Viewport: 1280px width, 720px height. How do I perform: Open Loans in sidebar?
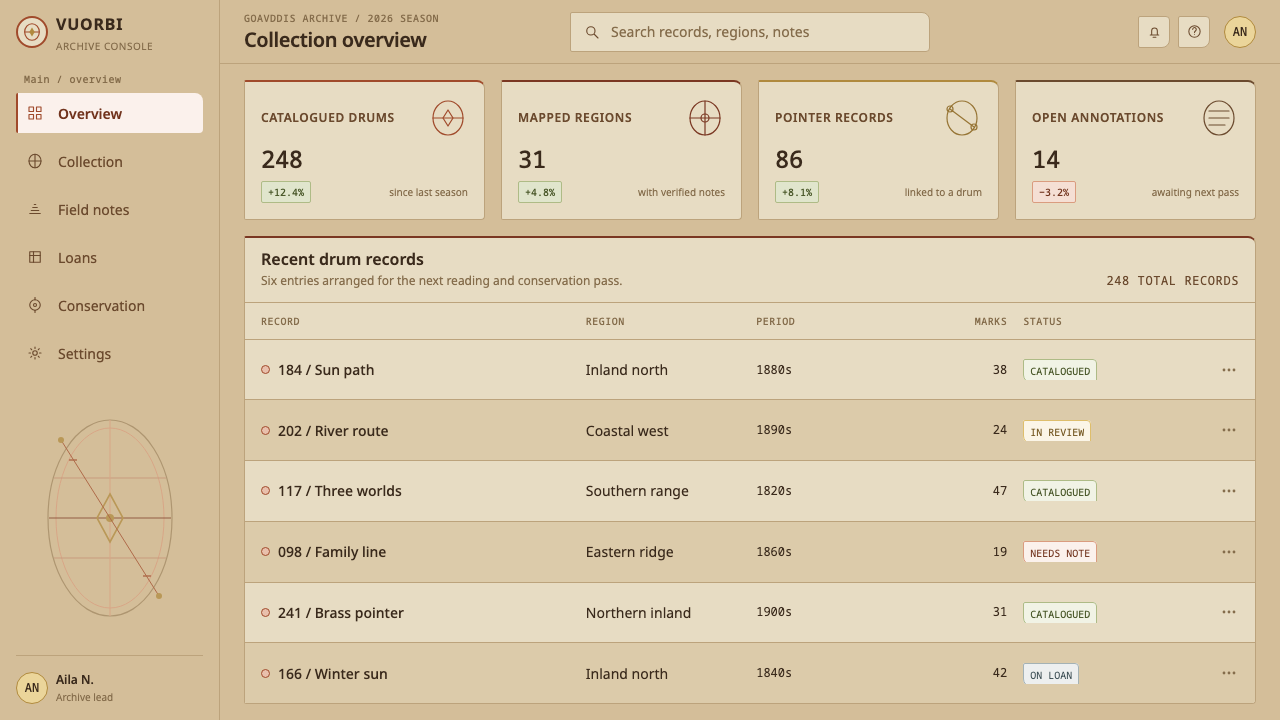point(110,257)
